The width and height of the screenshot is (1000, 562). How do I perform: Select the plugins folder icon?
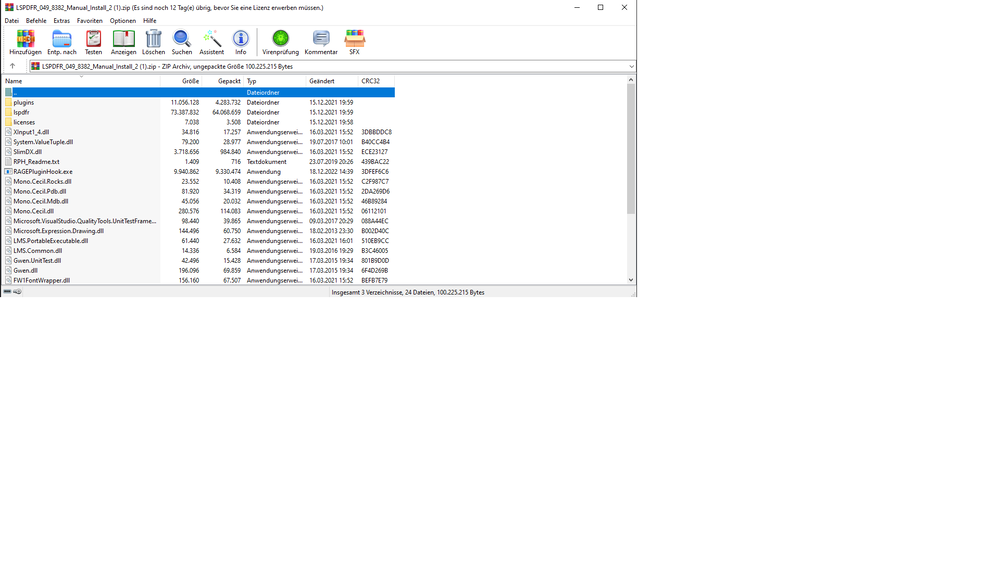click(x=8, y=102)
